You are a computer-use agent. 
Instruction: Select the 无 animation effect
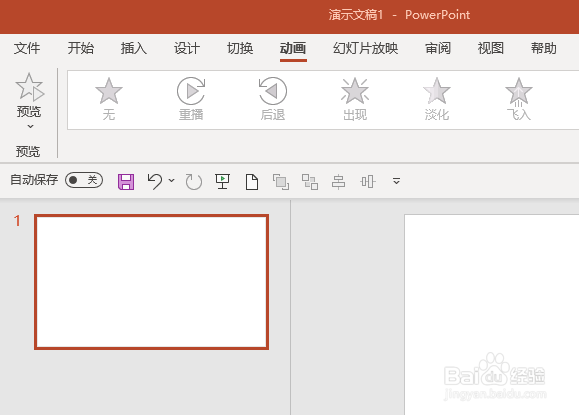point(109,99)
